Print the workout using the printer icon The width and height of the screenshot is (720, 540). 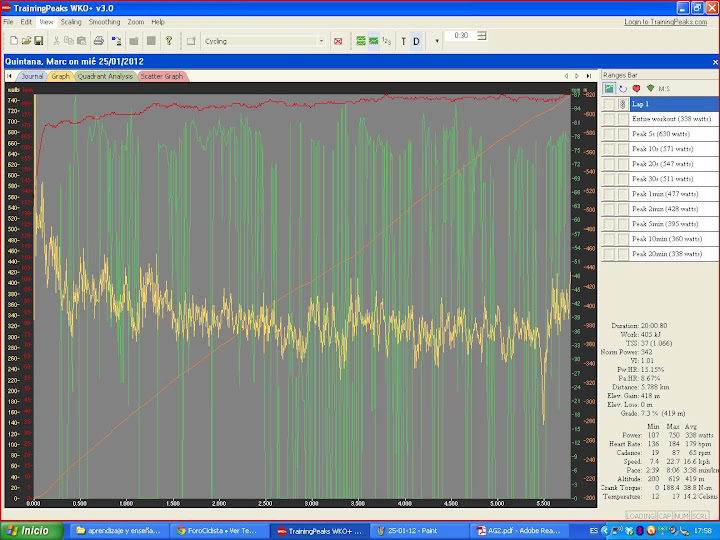pos(99,41)
